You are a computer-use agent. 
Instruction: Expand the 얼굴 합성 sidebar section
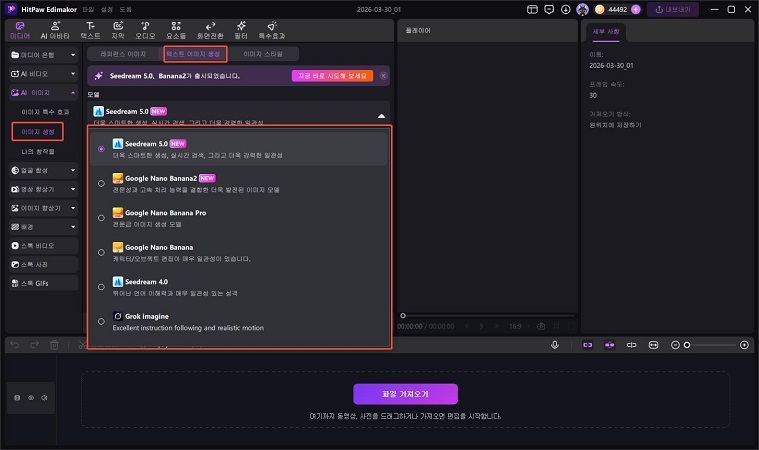[44, 170]
